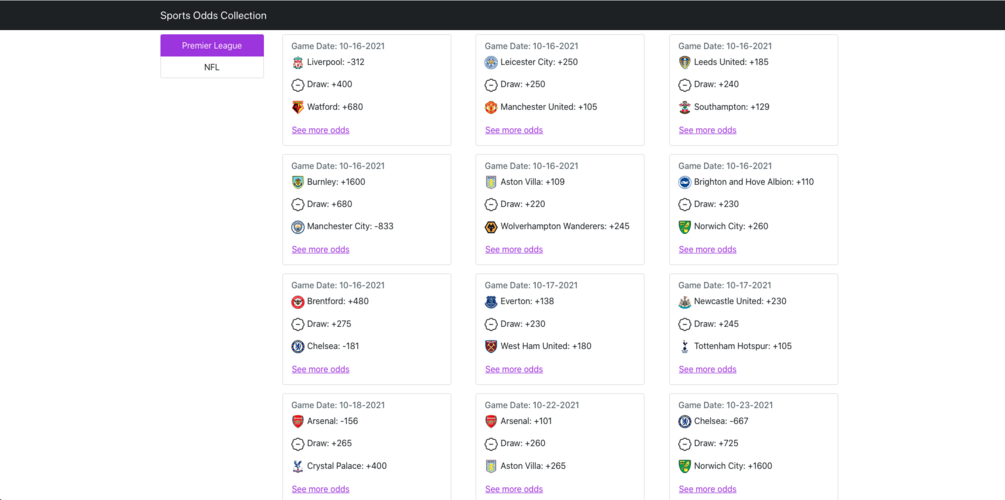
Task: Click the Wolverhampton Wanderers crest icon
Action: point(491,227)
